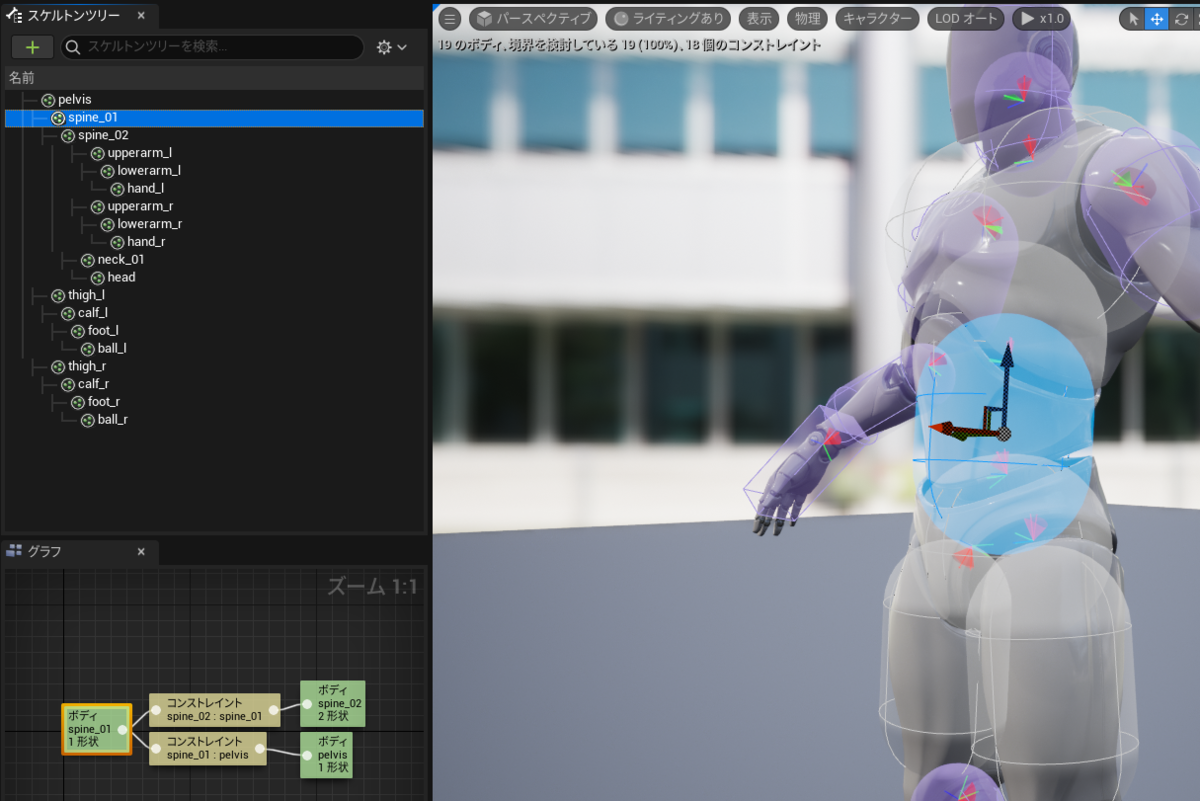The width and height of the screenshot is (1200, 801).
Task: Close the グラフ panel tab
Action: (141, 551)
